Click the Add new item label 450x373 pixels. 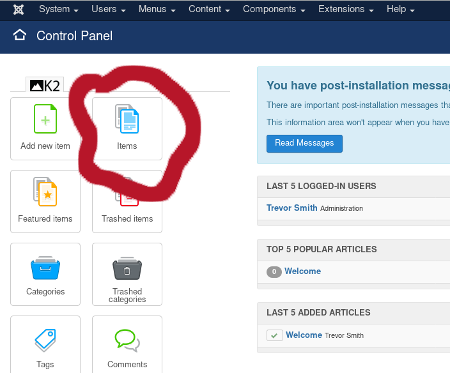tap(45, 146)
